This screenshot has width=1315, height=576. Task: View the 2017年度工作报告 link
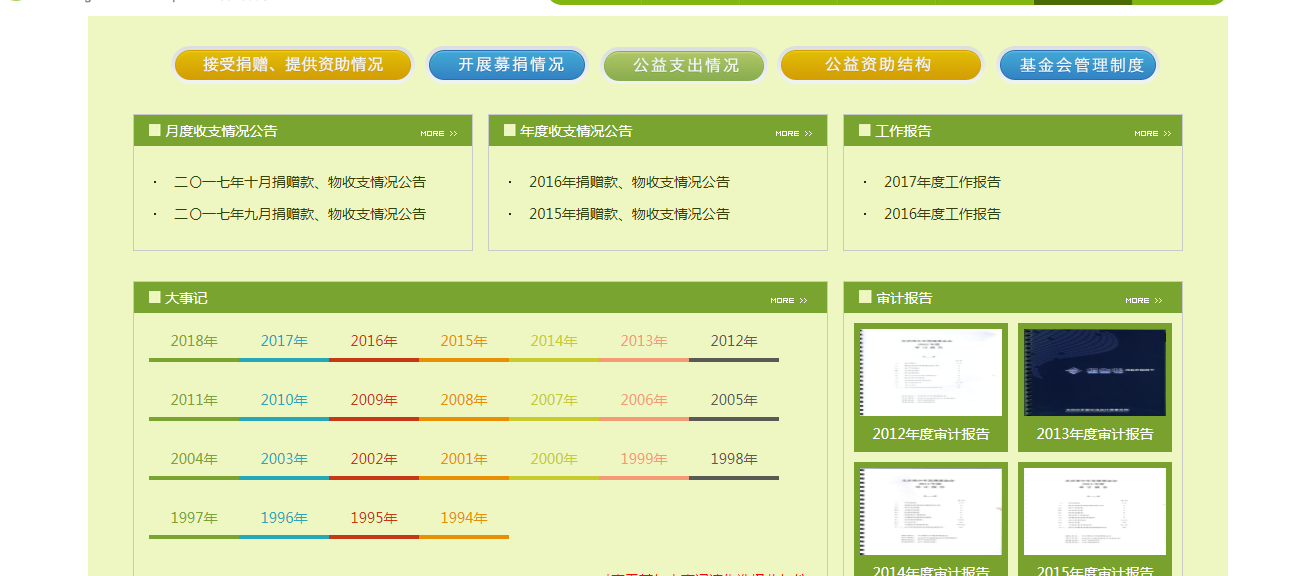click(x=942, y=182)
